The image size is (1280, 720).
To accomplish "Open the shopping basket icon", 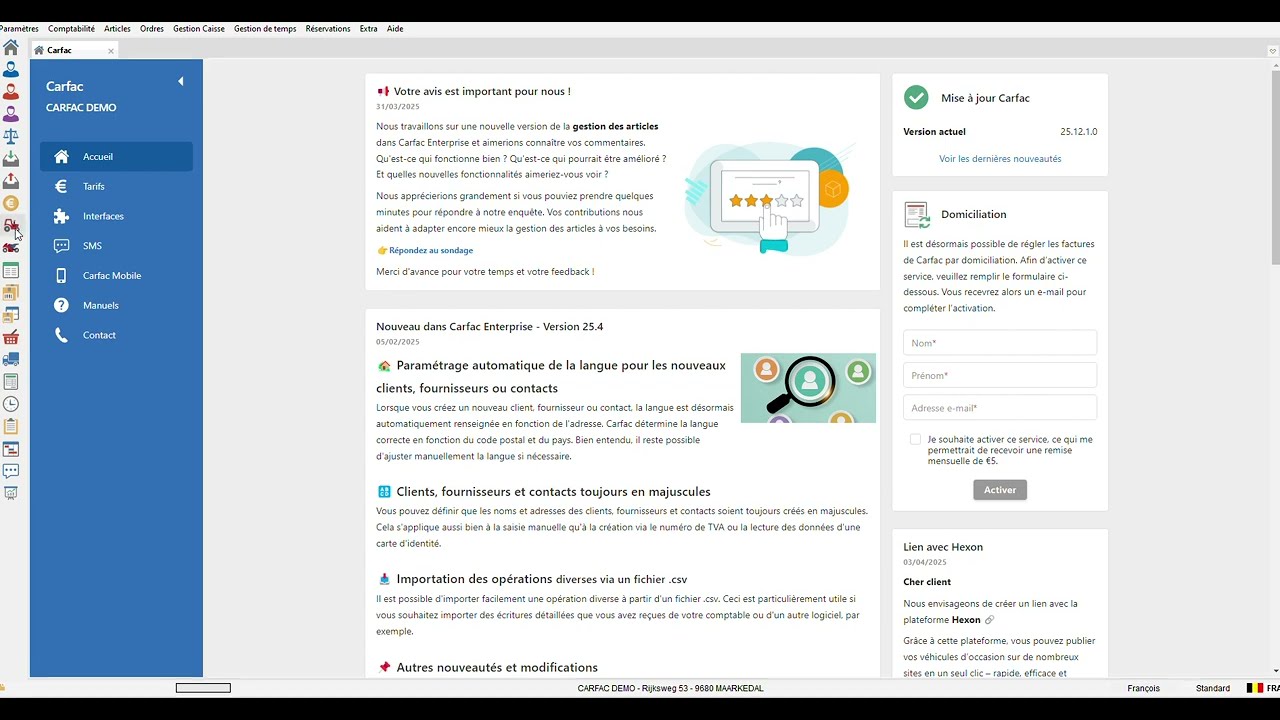I will [x=11, y=337].
